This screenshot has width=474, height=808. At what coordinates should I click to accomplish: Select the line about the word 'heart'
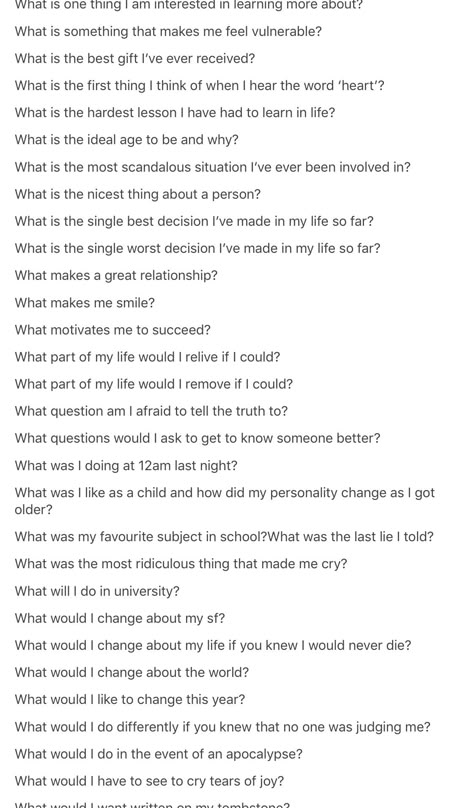tap(199, 86)
